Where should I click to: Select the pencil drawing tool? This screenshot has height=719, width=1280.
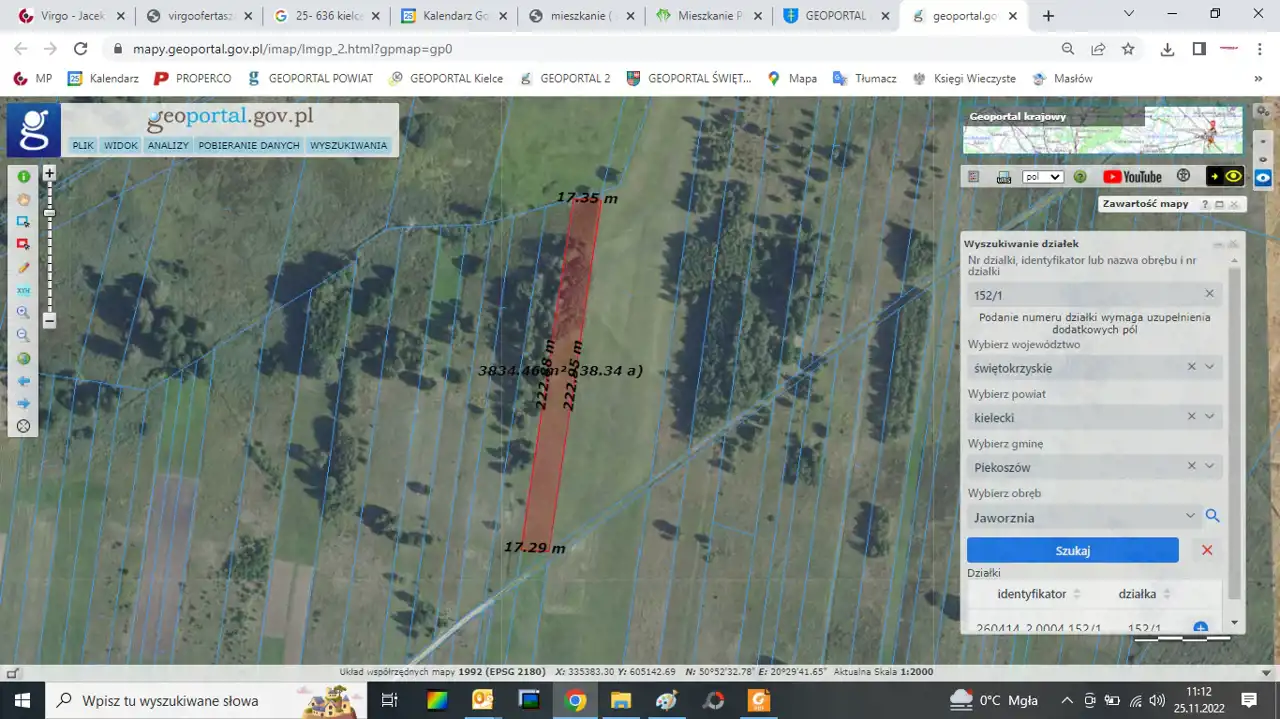tap(23, 268)
